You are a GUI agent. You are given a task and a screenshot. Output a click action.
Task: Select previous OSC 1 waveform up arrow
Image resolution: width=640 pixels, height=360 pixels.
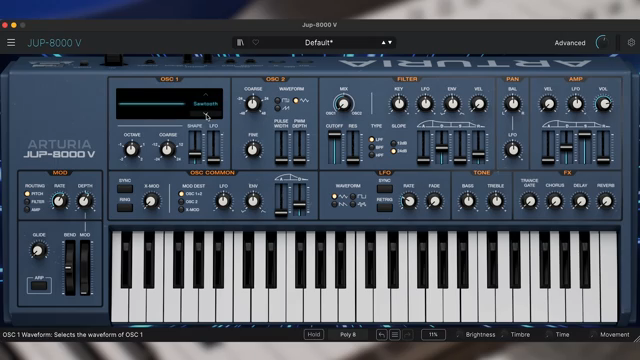coord(206,95)
